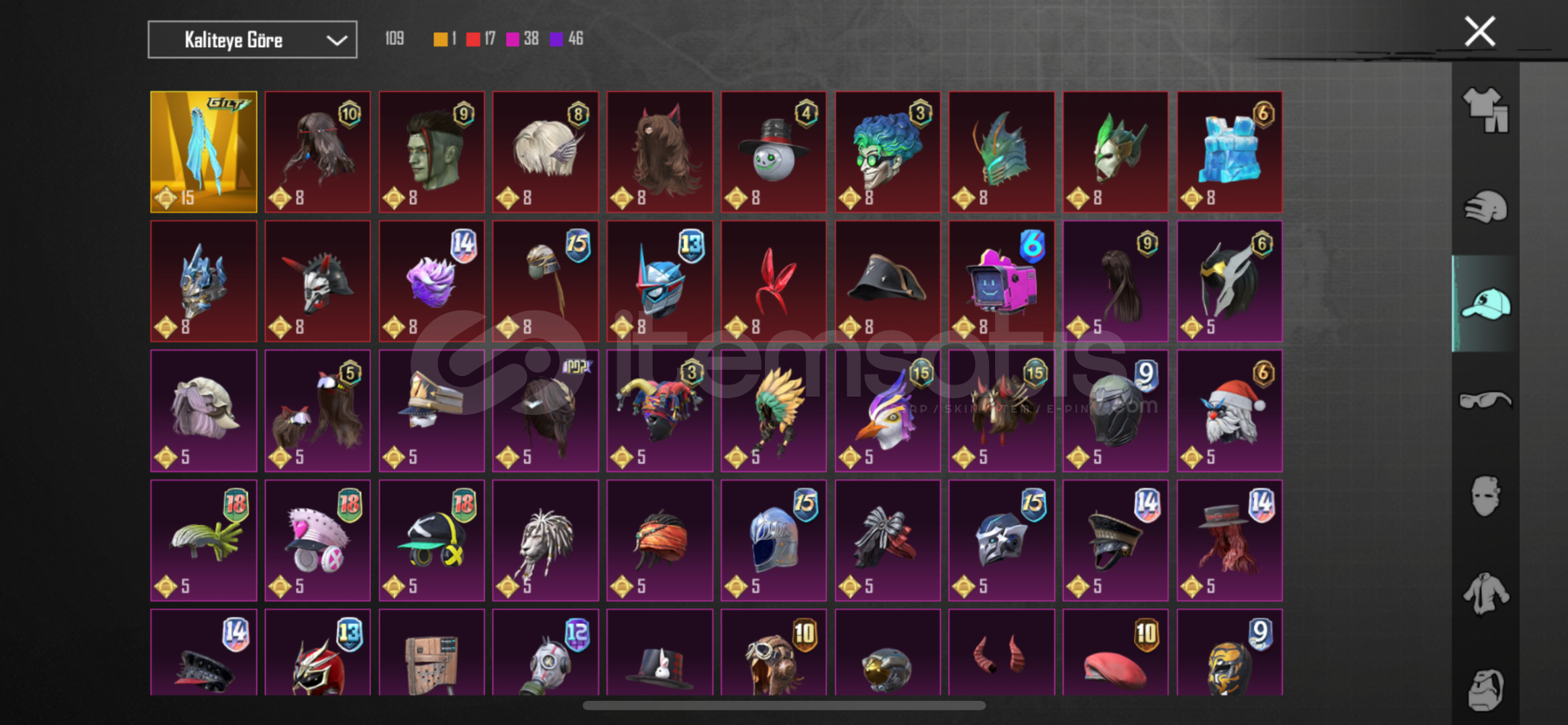Open the face mask category icon

(1485, 496)
